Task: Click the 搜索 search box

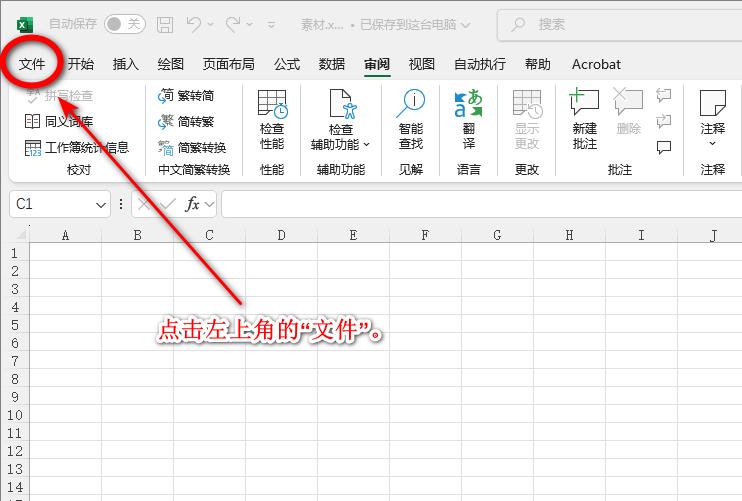Action: click(619, 24)
